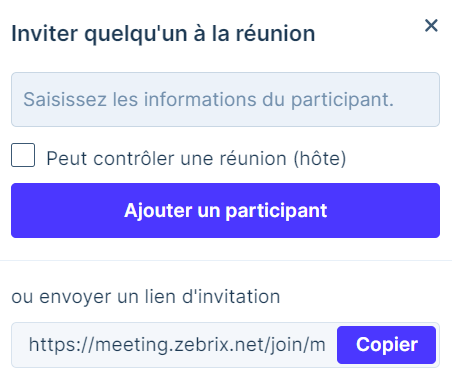Close the invite dialog with the X icon

431,25
